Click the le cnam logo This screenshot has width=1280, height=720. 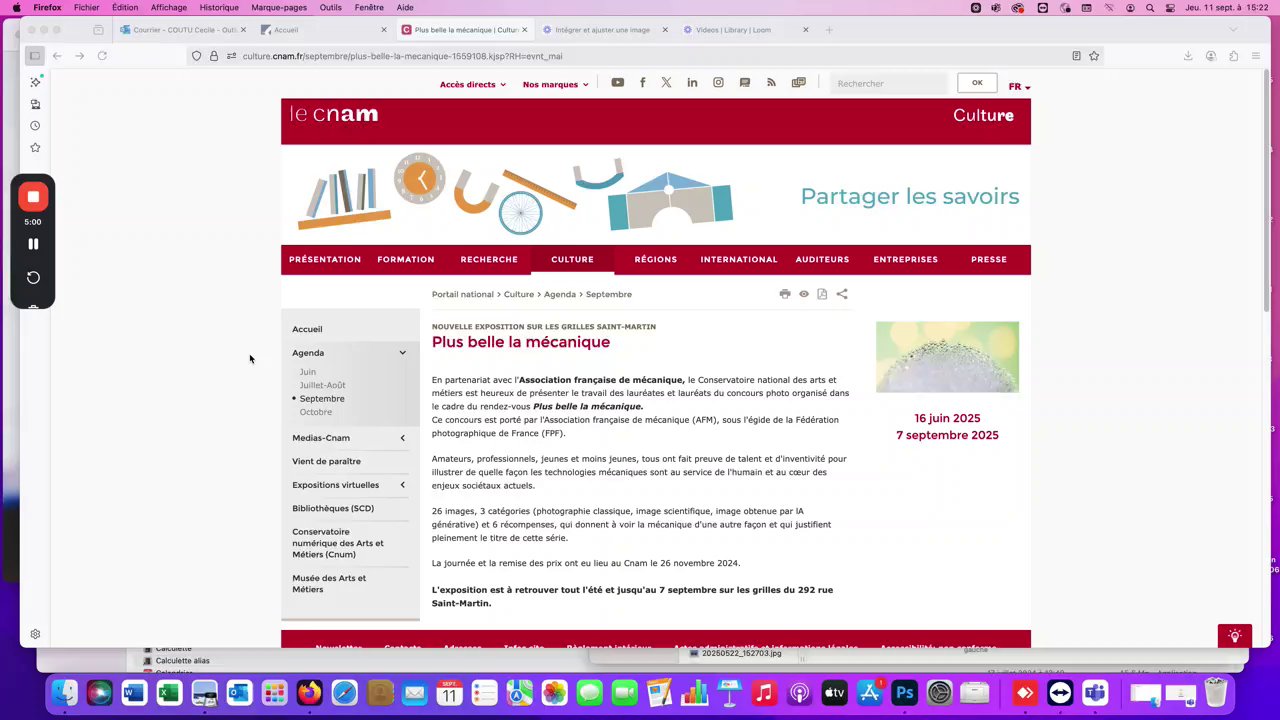334,114
